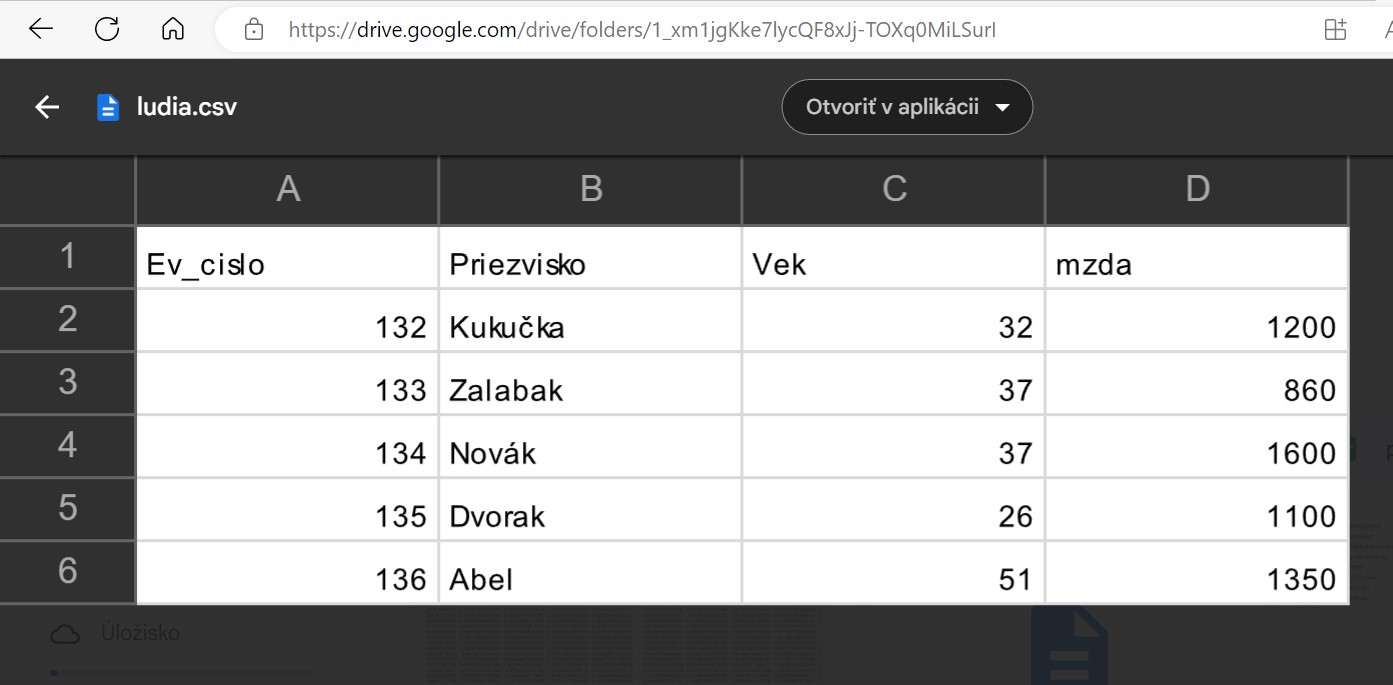
Task: Click the browser back arrow
Action: pos(41,29)
